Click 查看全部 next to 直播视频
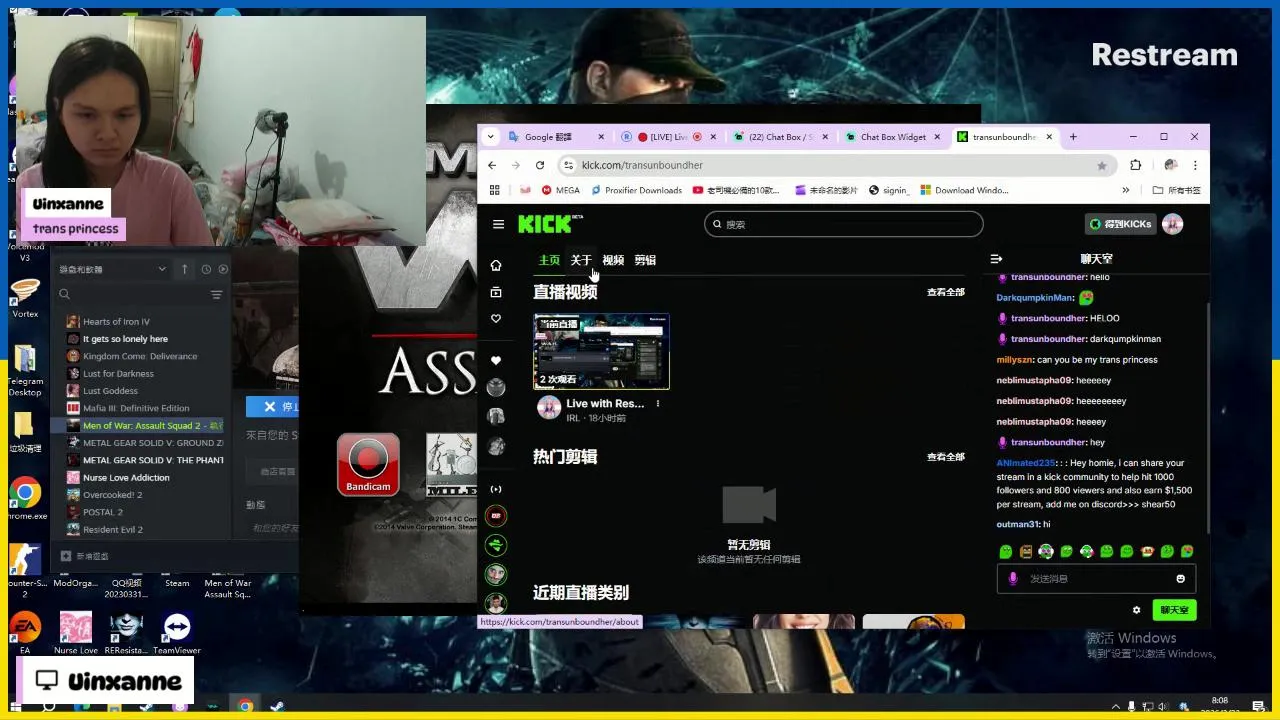Screen dimensions: 1280x720 point(945,292)
